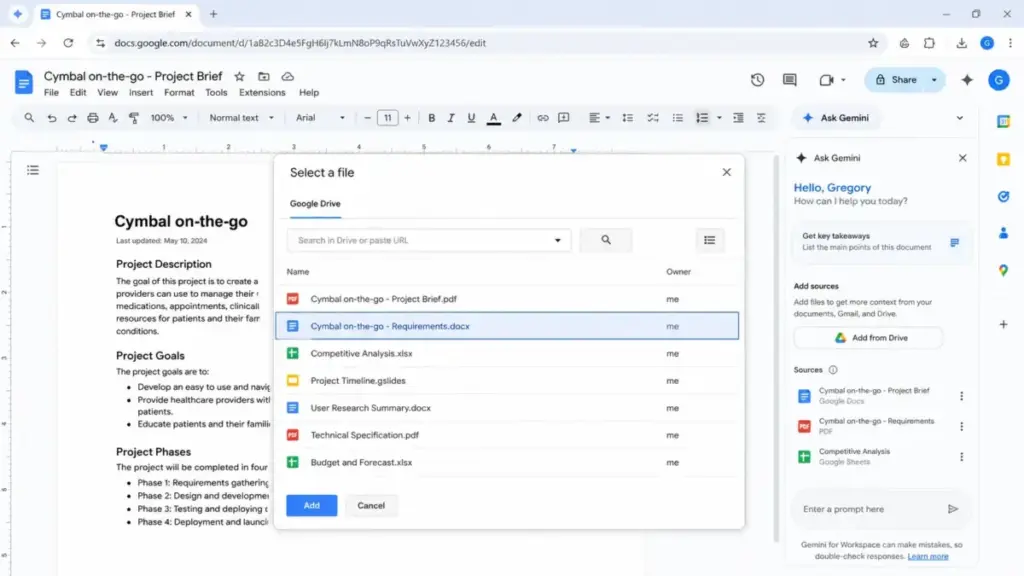Decrease the font size
The width and height of the screenshot is (1024, 576).
coord(367,118)
